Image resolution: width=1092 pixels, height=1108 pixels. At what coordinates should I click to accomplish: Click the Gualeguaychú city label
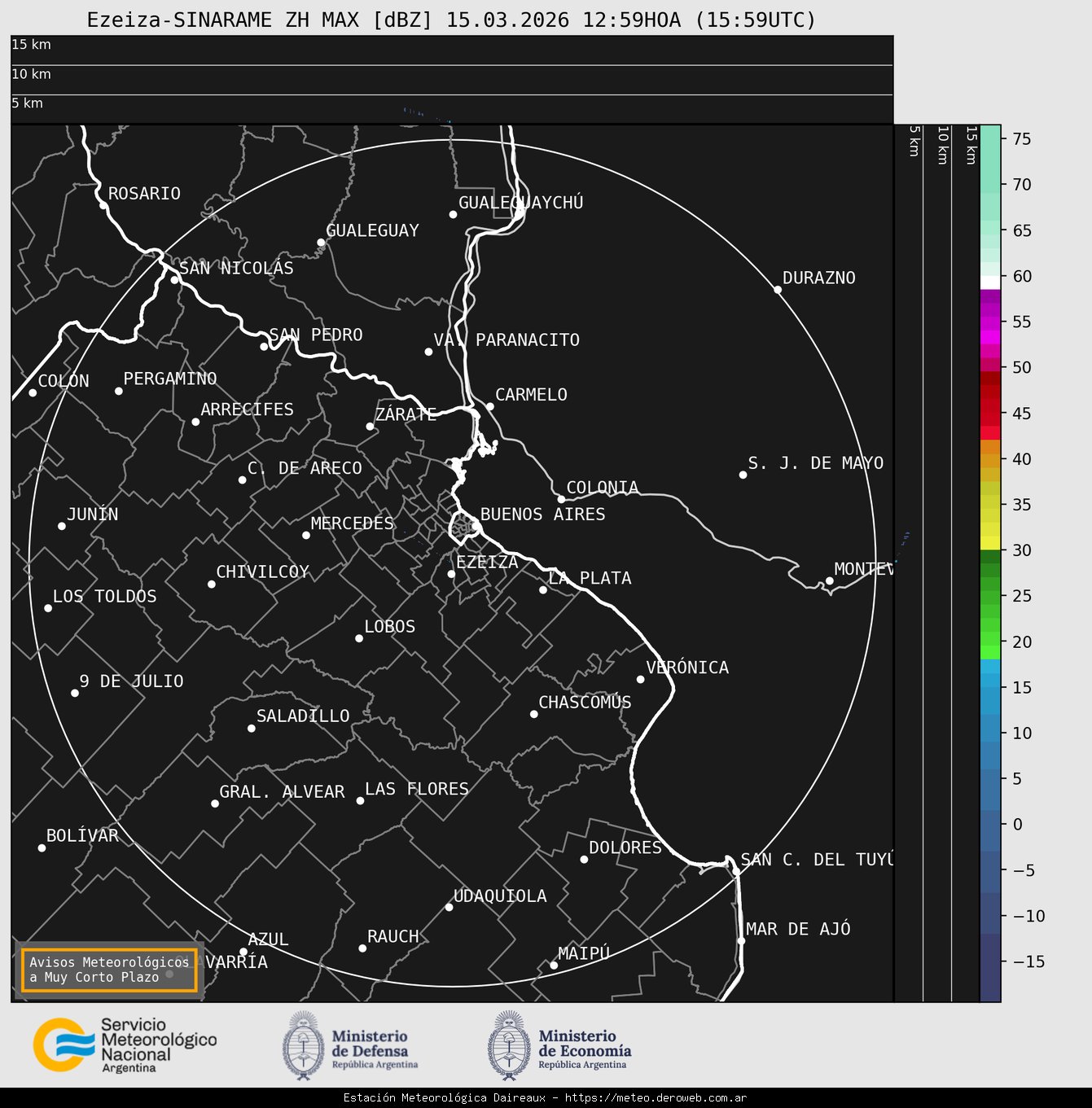tap(520, 203)
